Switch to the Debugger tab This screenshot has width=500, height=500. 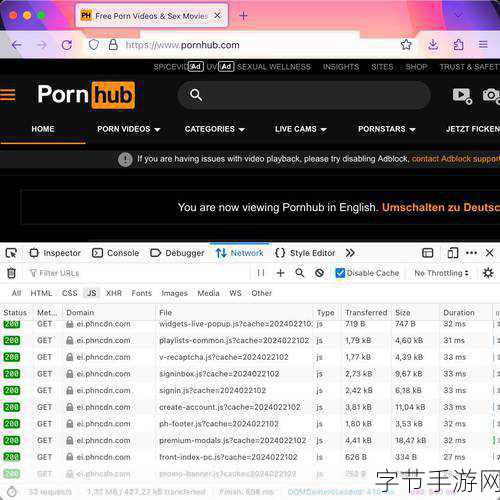177,253
